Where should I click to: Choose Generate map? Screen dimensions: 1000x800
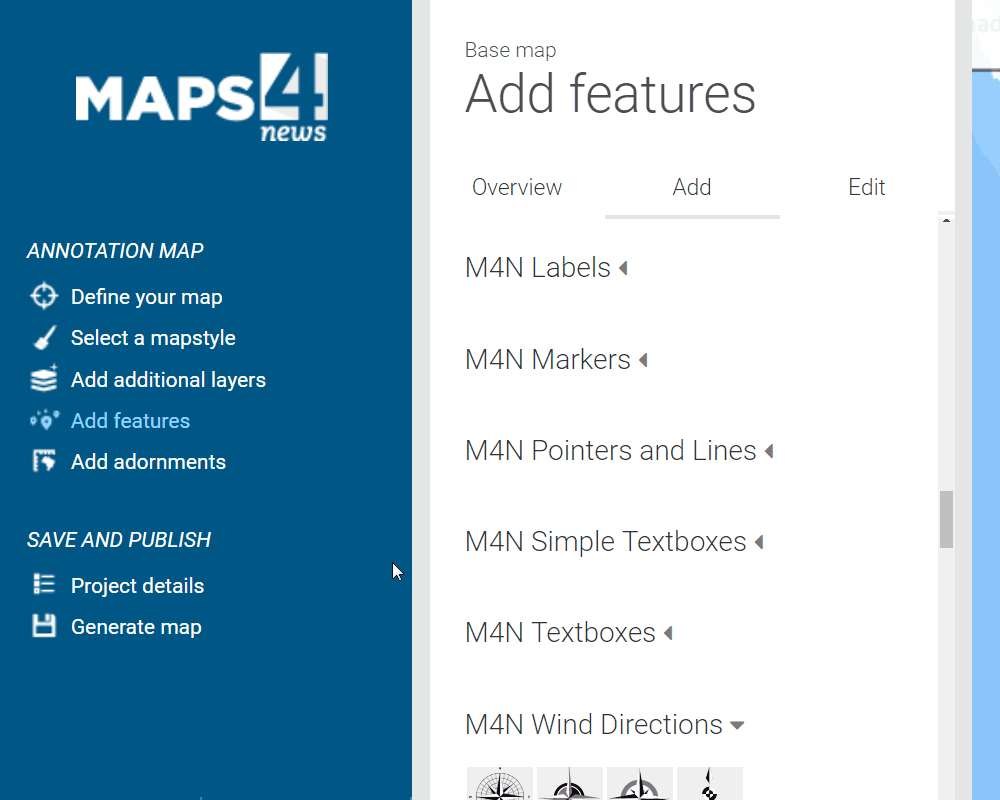coord(136,627)
